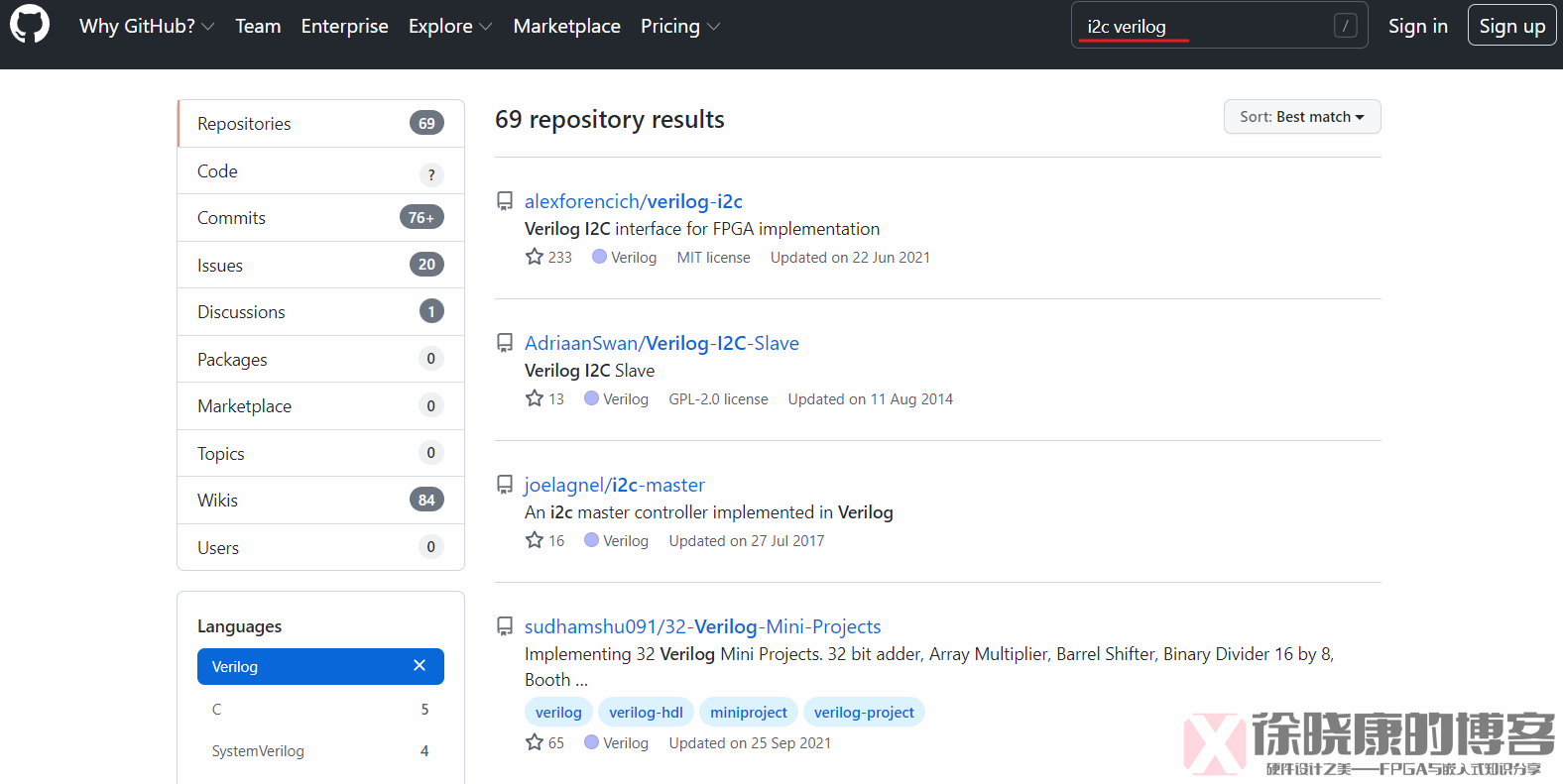The width and height of the screenshot is (1563, 784).
Task: Select Marketplace results category in sidebar
Action: [320, 406]
